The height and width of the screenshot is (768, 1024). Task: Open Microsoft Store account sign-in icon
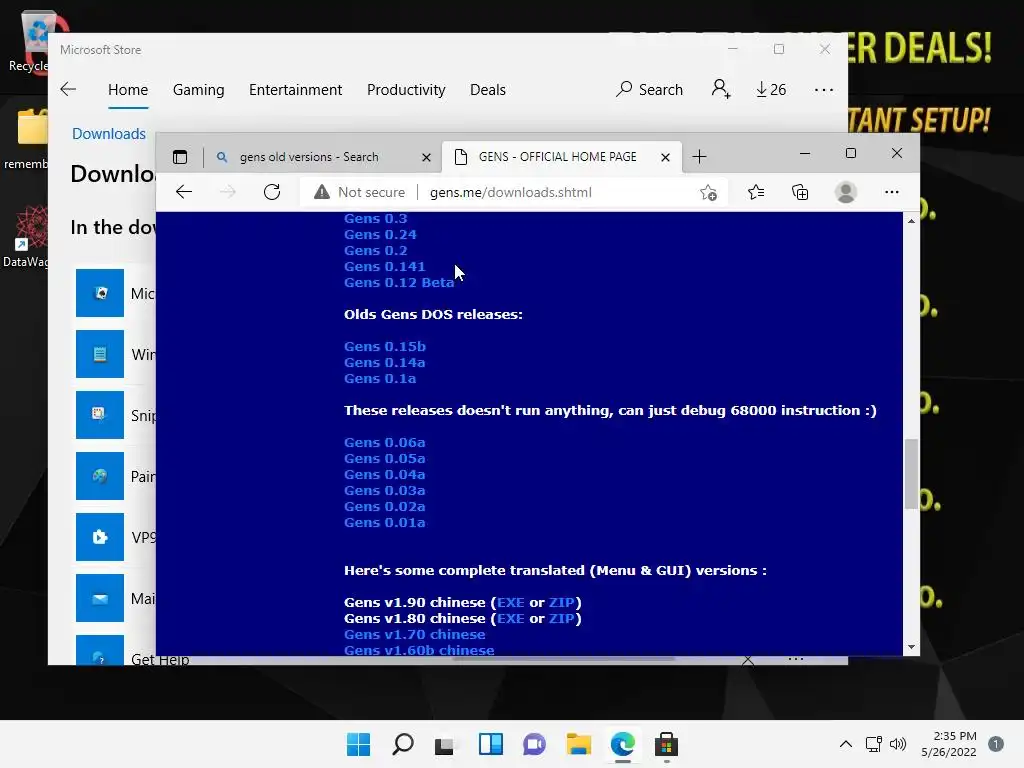(721, 89)
